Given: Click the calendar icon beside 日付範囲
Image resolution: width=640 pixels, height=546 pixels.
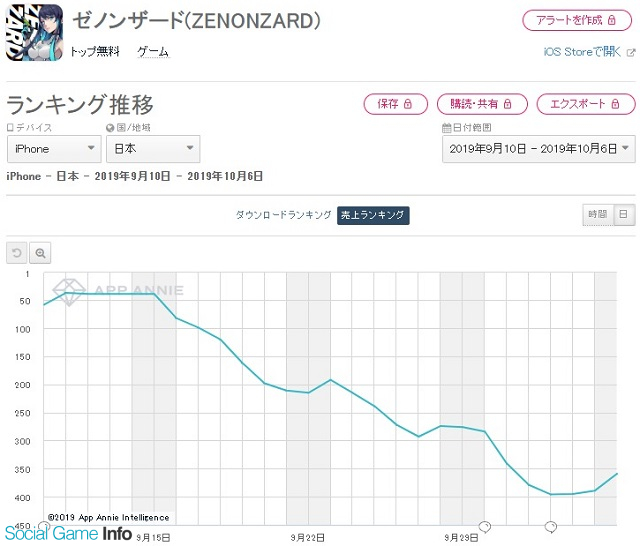Looking at the screenshot, I should point(447,128).
